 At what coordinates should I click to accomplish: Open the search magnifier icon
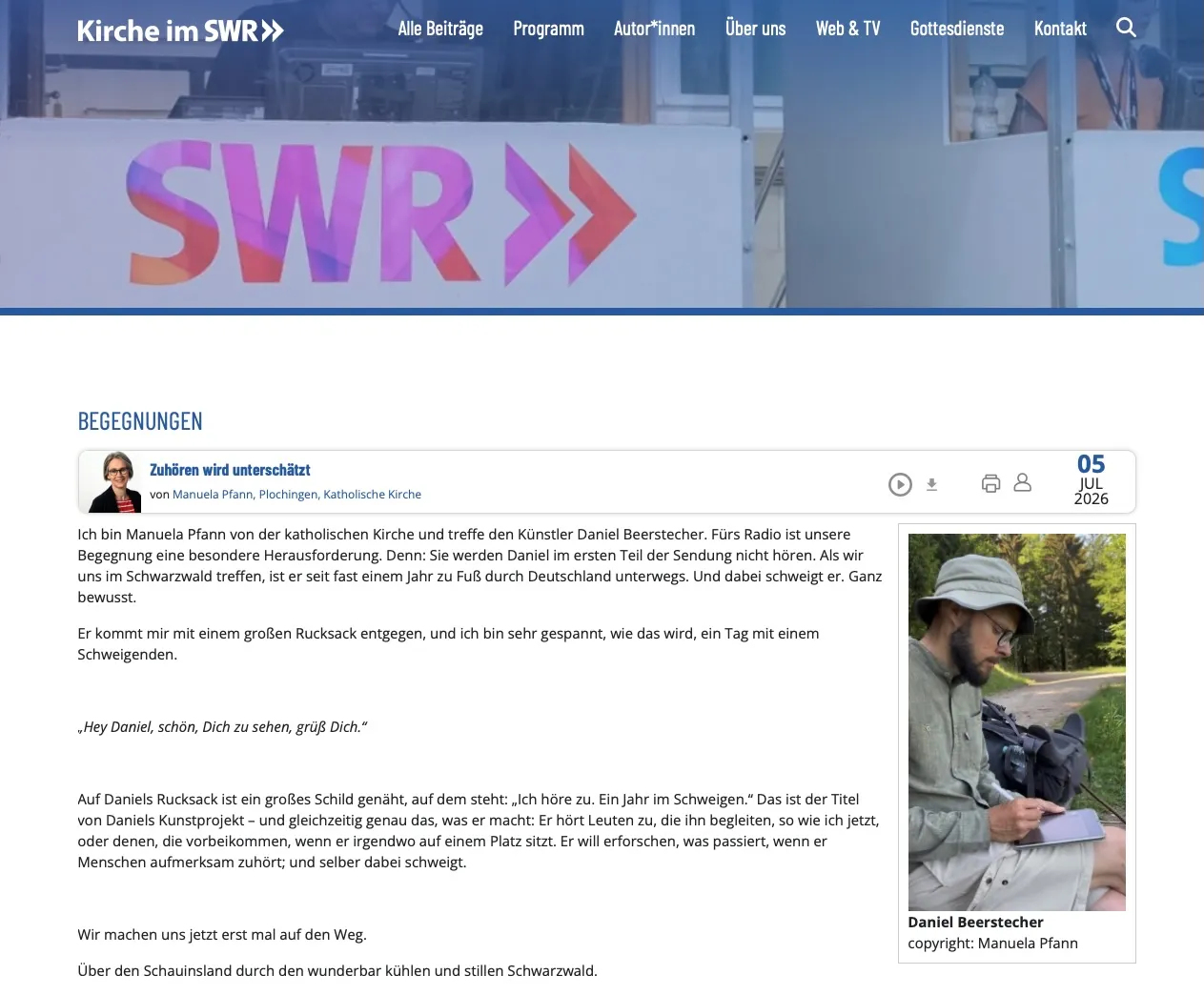pyautogui.click(x=1126, y=28)
